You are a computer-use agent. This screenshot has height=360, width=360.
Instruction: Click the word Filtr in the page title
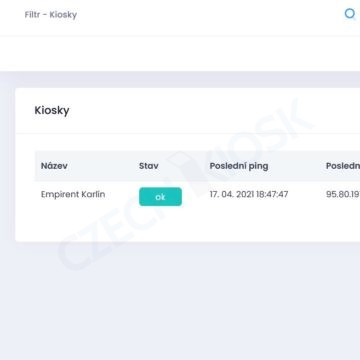(x=33, y=15)
